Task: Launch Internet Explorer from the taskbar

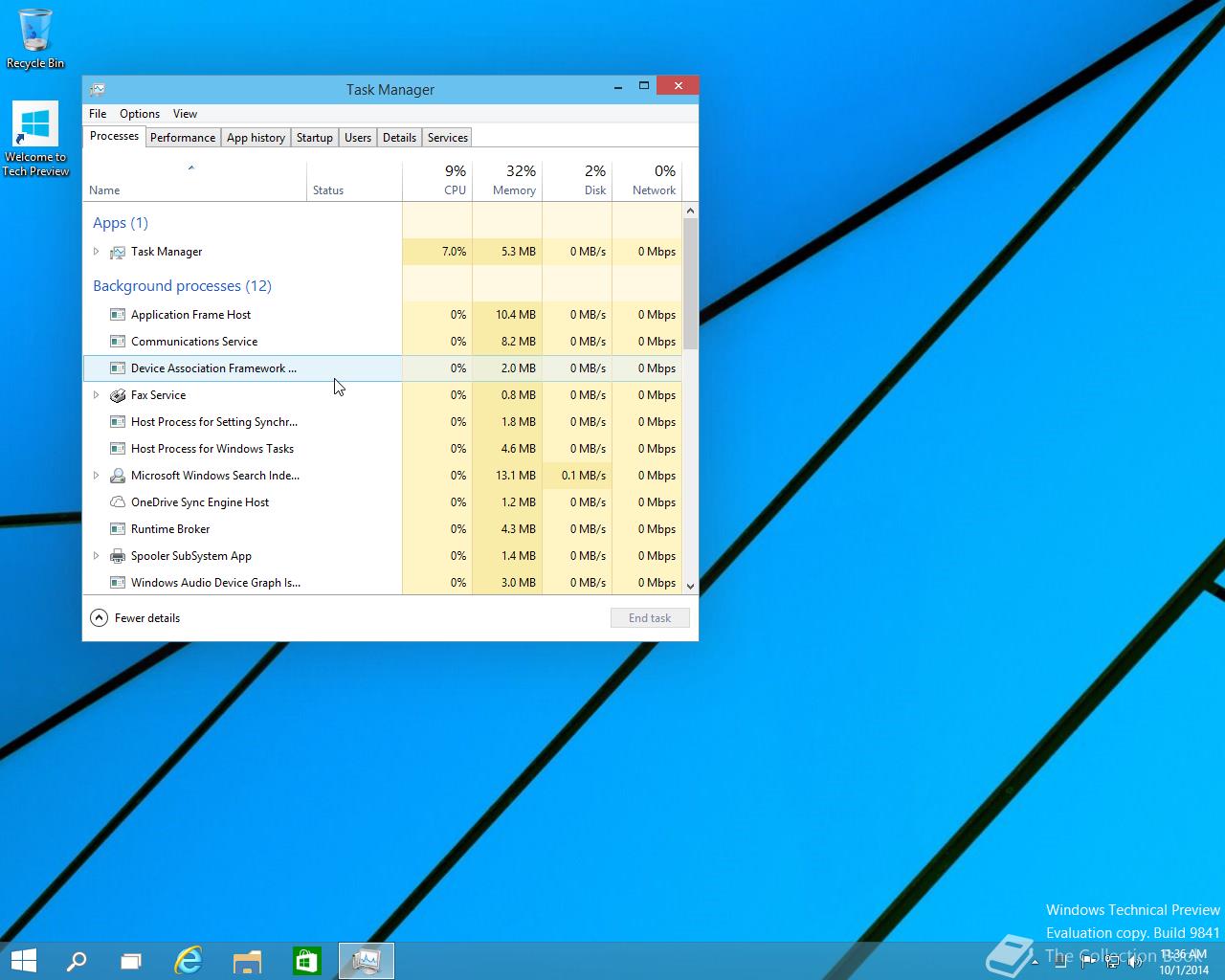Action: pyautogui.click(x=189, y=961)
